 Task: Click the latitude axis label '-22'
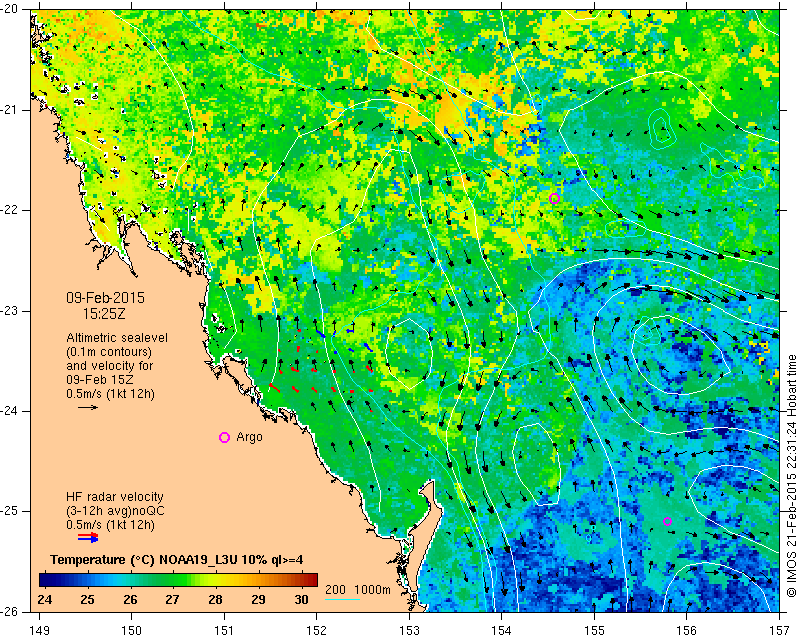[x=8, y=210]
